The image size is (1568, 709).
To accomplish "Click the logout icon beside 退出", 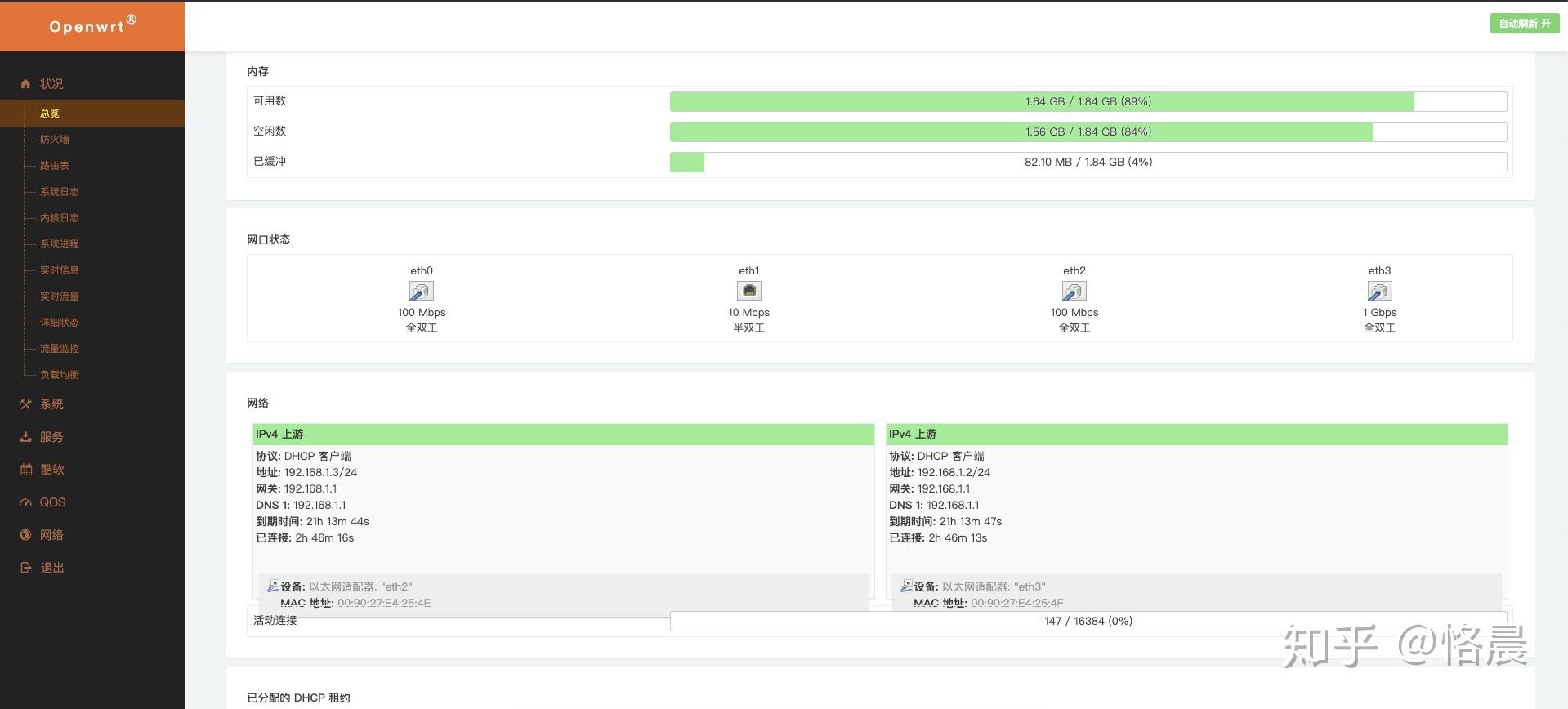I will (25, 568).
